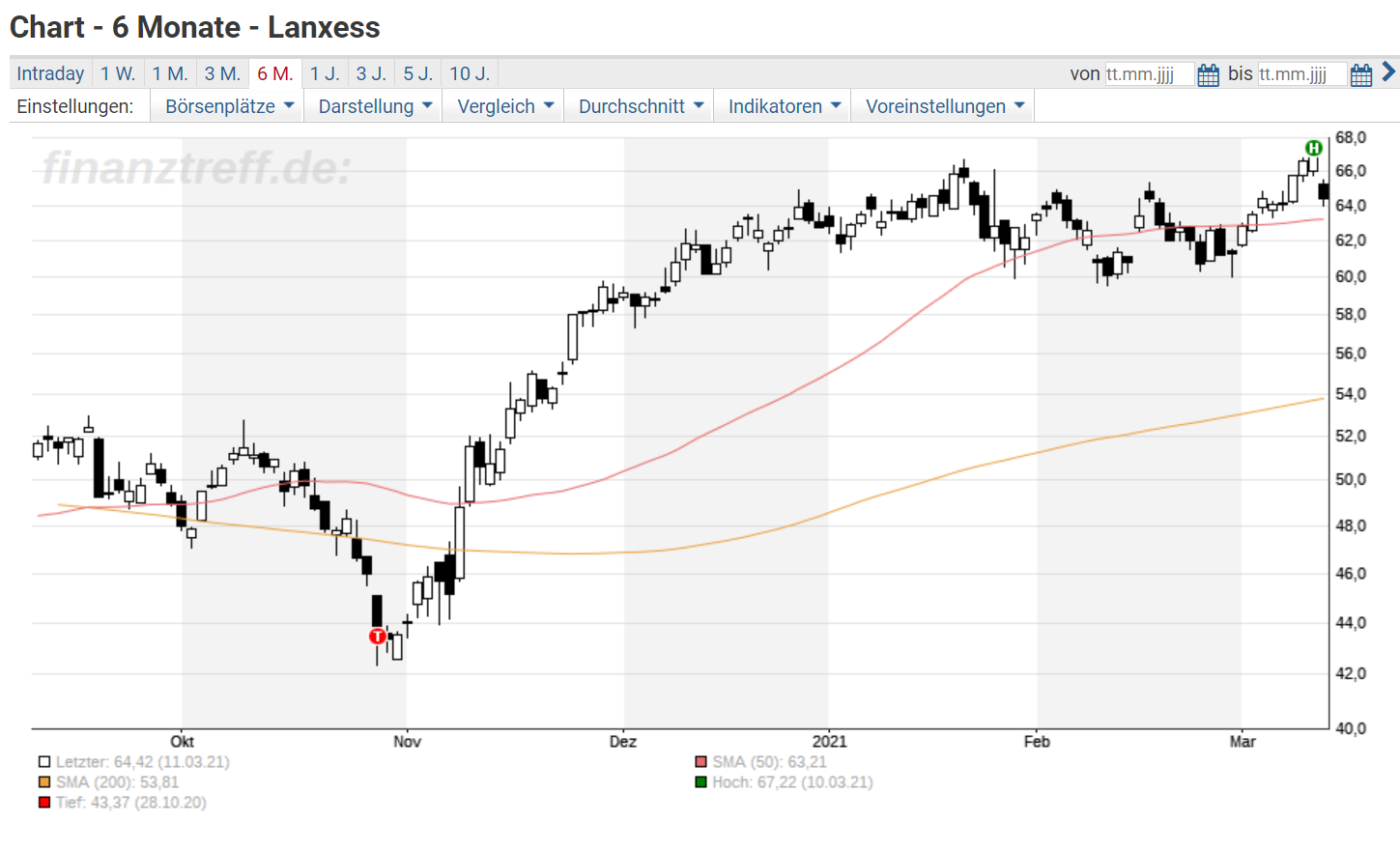Click the 'Mar' x-axis label
The width and height of the screenshot is (1400, 850).
[x=1243, y=742]
